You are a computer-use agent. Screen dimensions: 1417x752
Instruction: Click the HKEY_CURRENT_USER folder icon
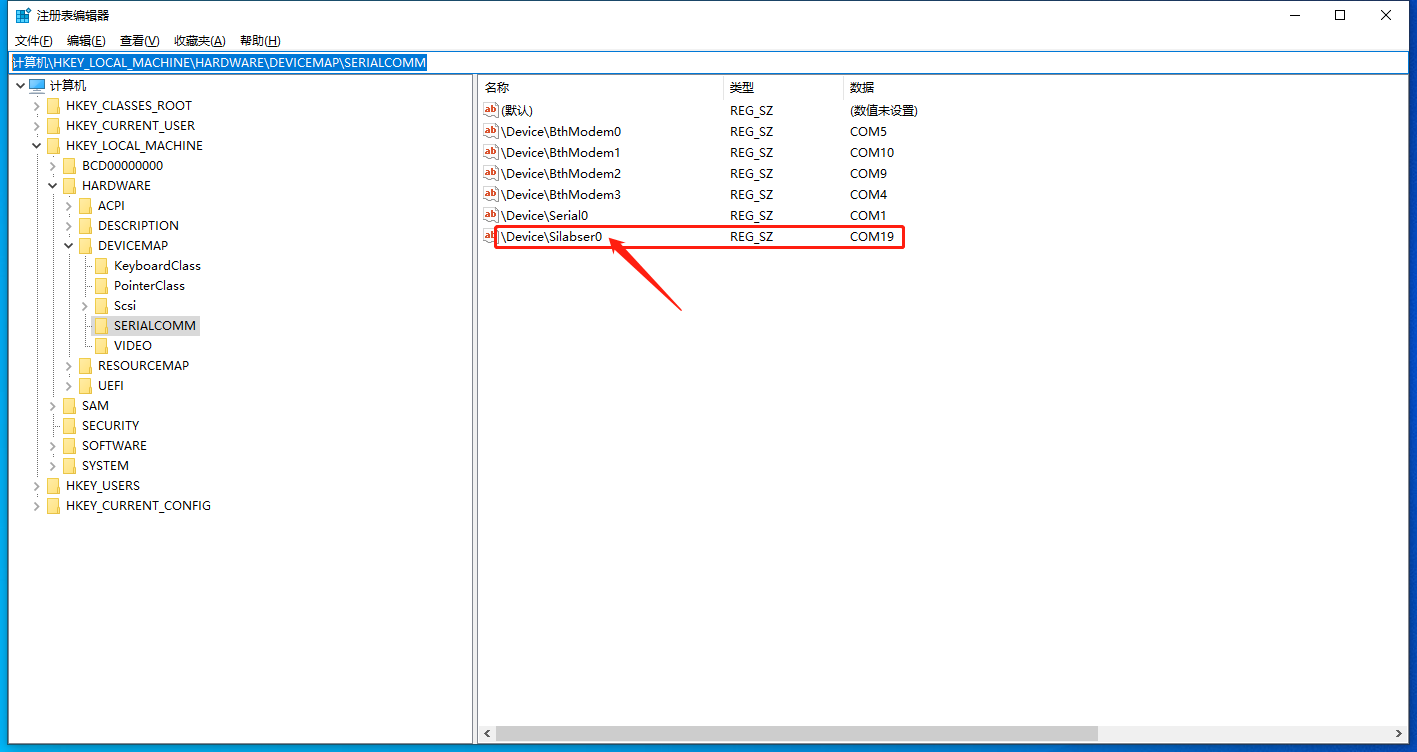coord(53,126)
